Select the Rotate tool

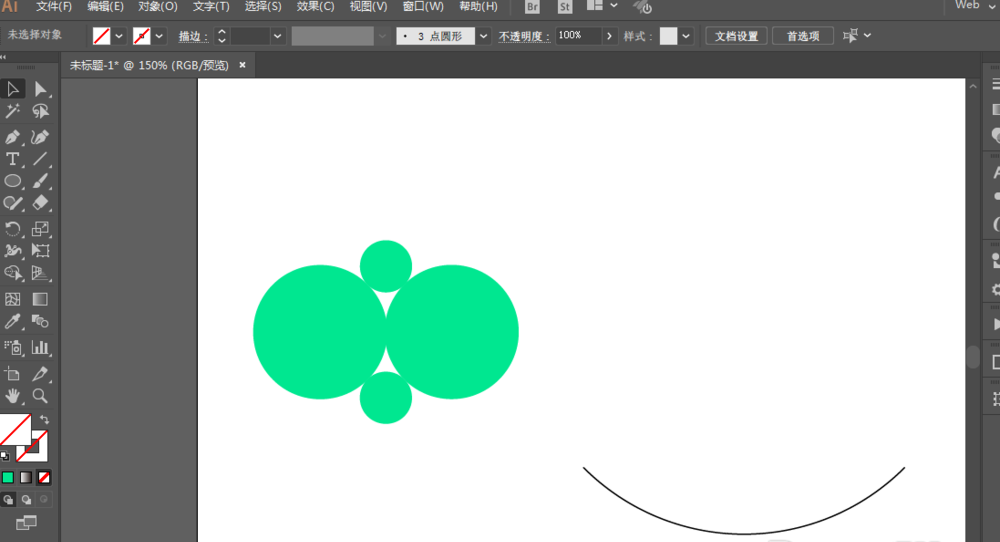[x=13, y=228]
